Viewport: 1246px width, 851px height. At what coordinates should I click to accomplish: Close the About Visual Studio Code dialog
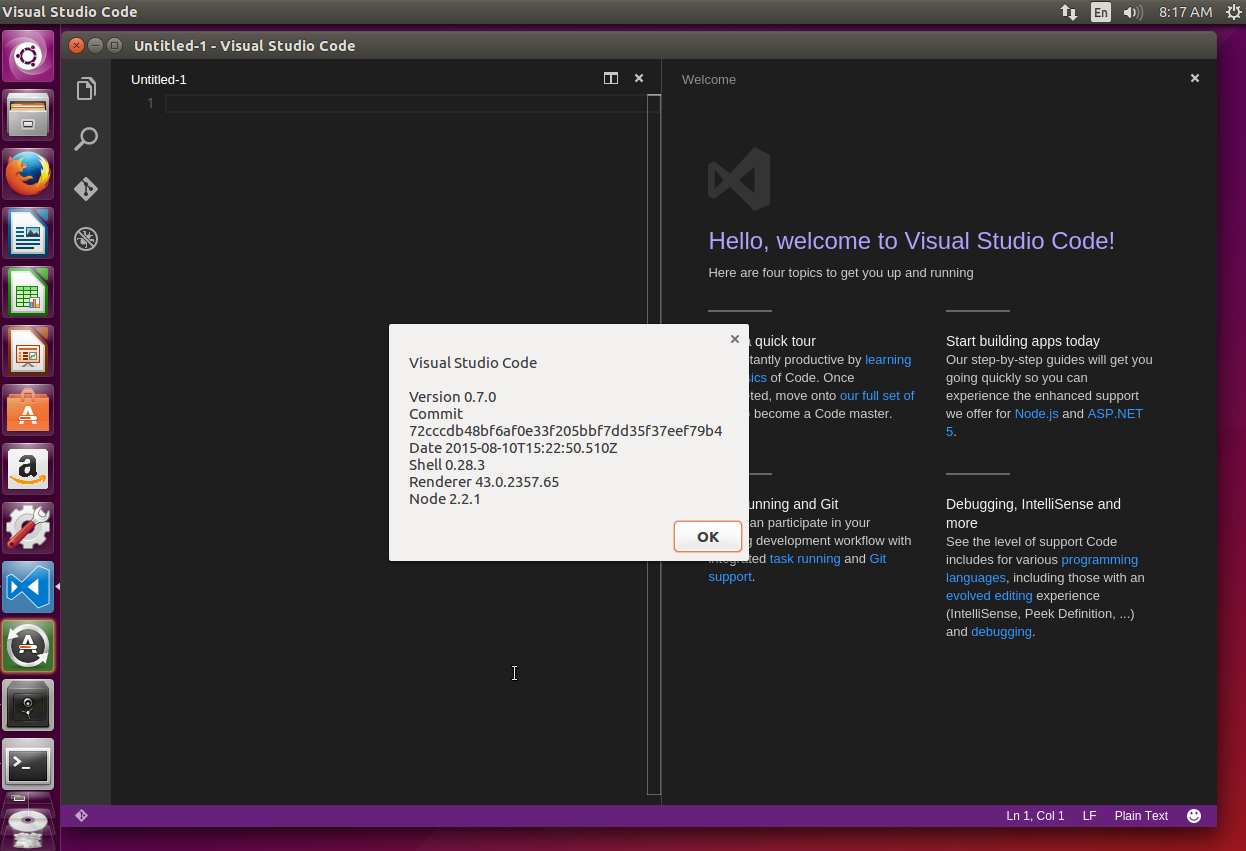(x=735, y=339)
